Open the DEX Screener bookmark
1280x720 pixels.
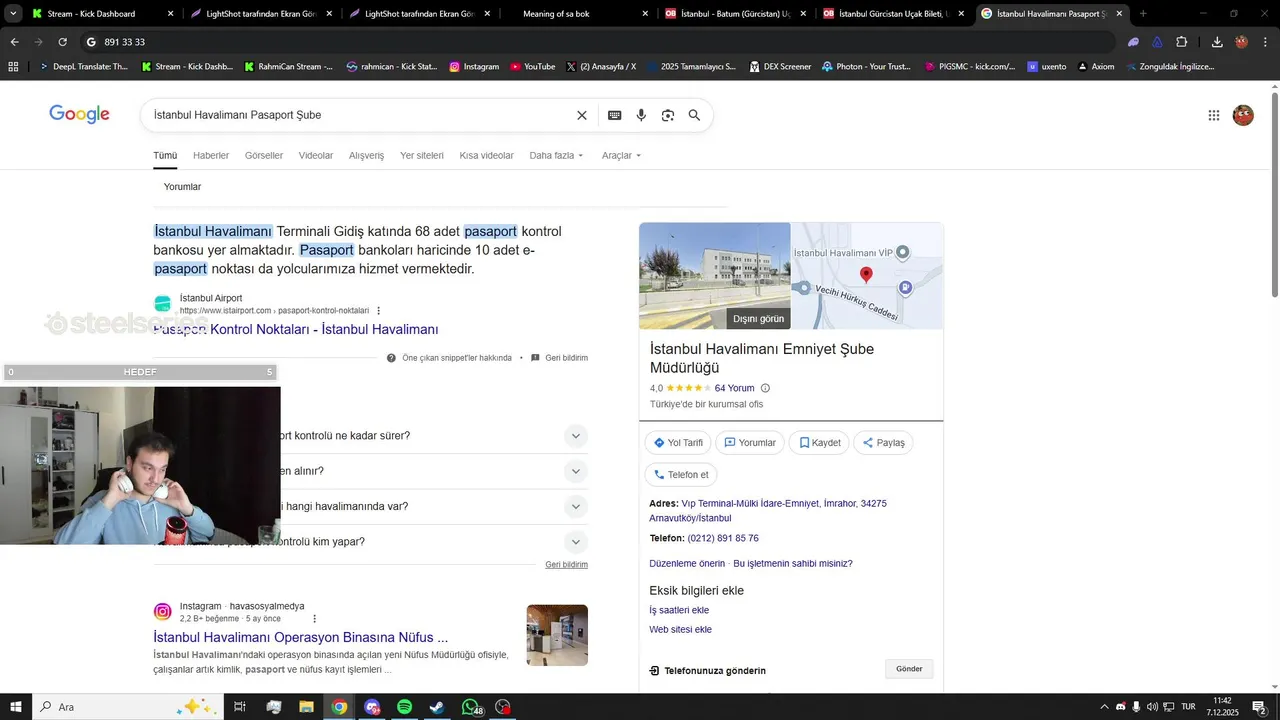[x=779, y=66]
